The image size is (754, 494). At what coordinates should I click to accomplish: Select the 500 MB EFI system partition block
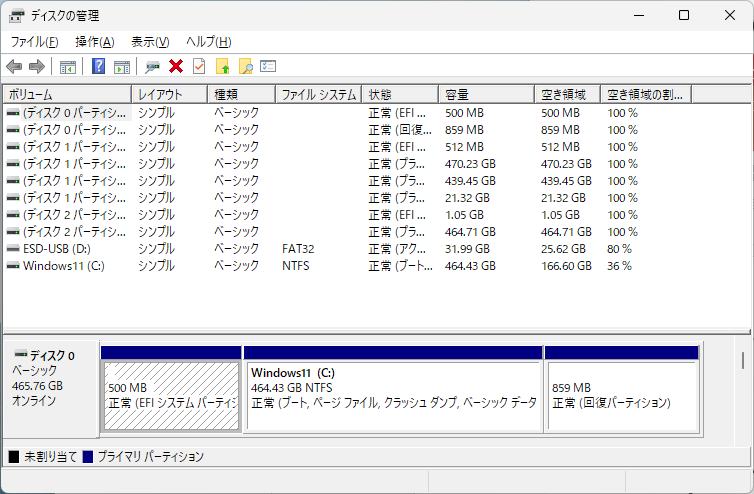pyautogui.click(x=171, y=390)
